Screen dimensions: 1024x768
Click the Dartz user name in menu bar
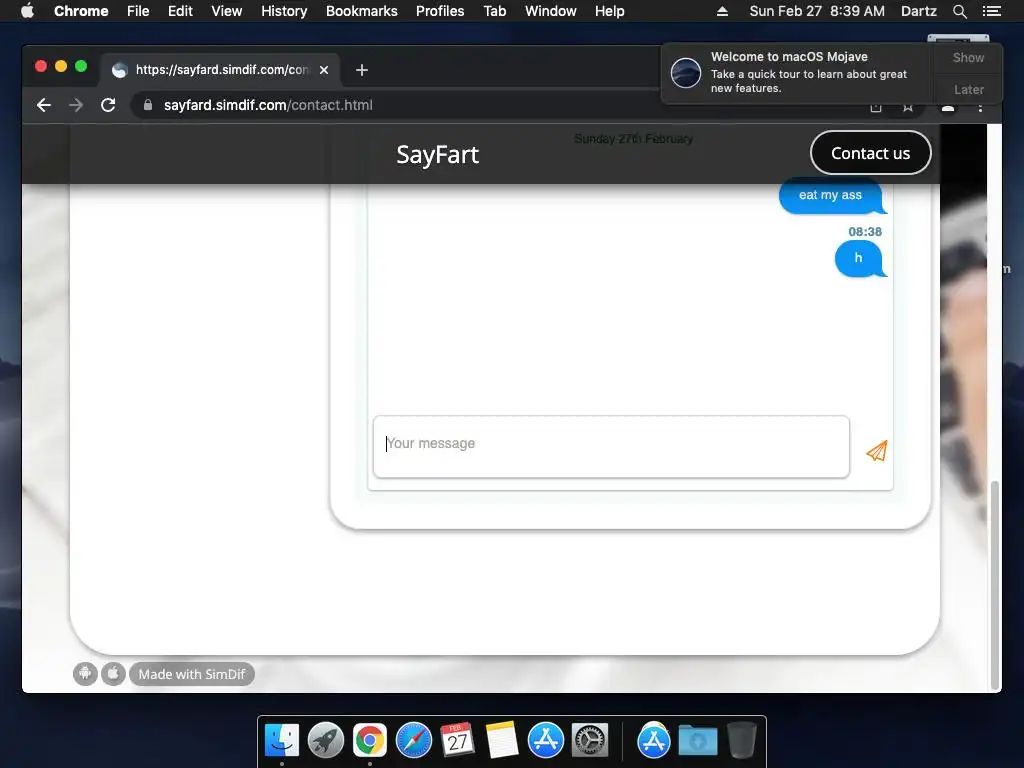pos(918,11)
